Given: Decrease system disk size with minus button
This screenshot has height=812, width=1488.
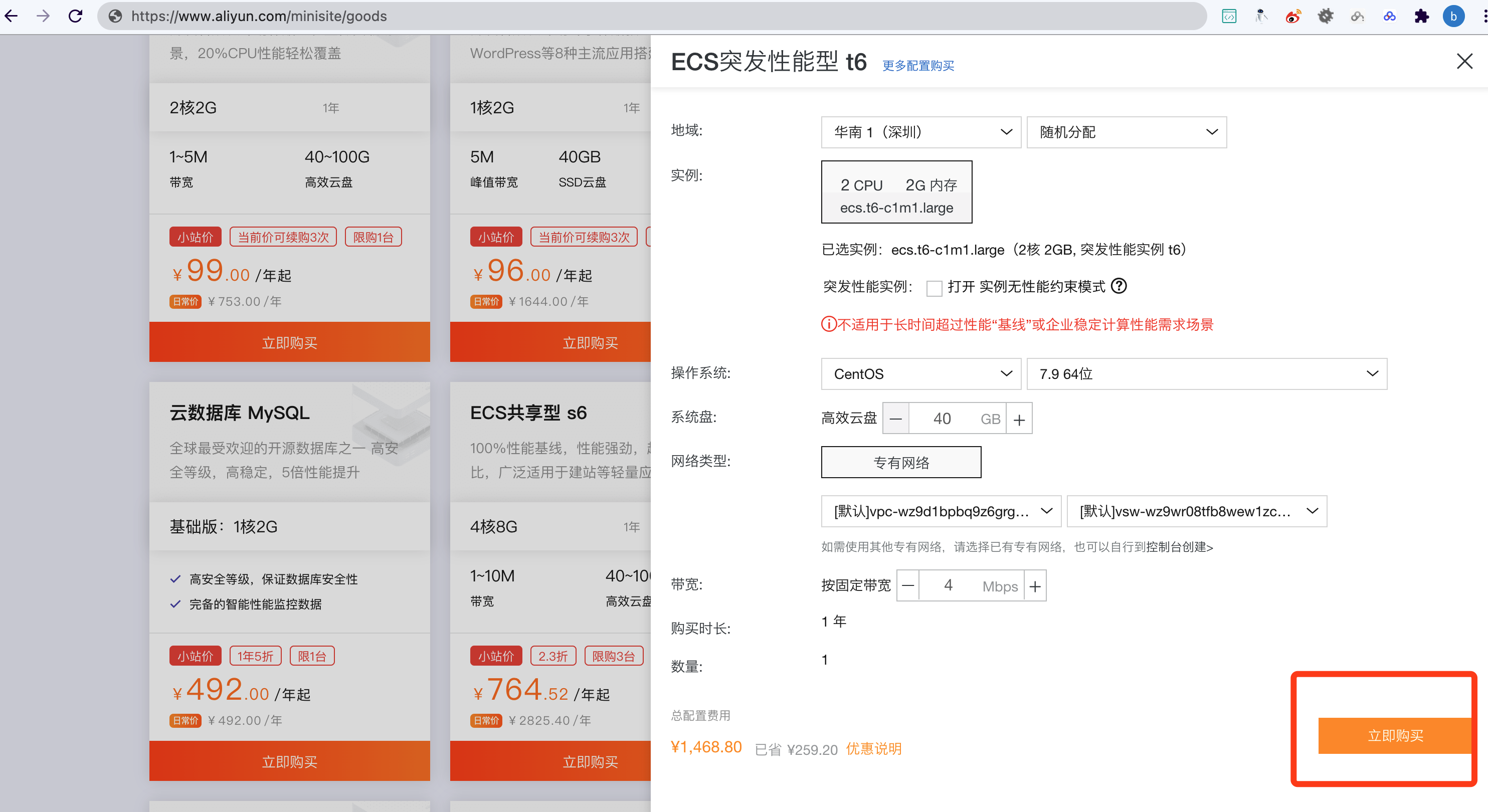Looking at the screenshot, I should [x=896, y=419].
